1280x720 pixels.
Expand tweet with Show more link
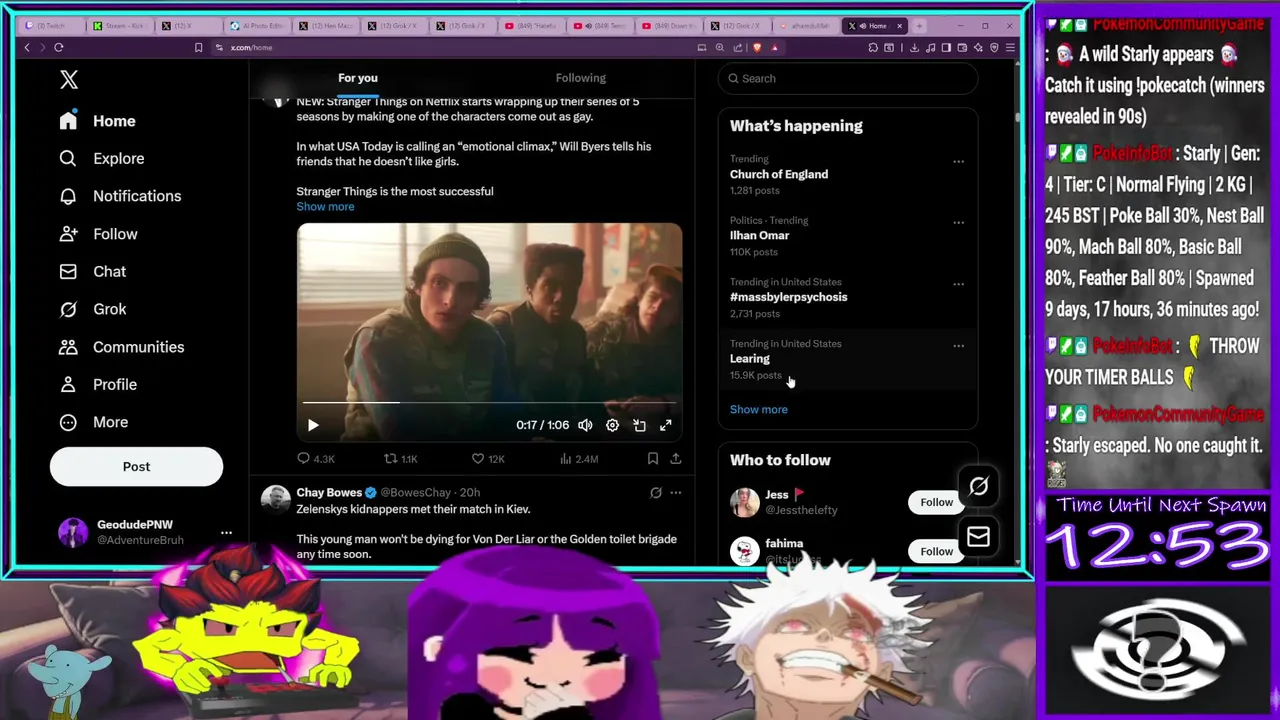[x=325, y=207]
